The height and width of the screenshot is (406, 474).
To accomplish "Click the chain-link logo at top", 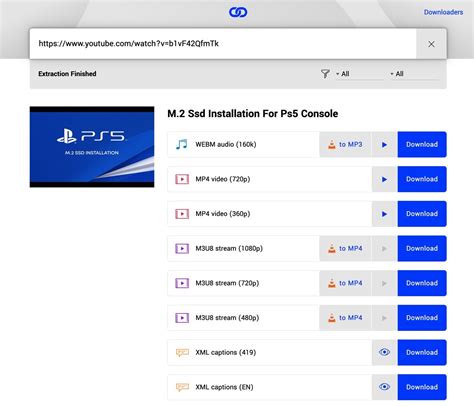I will tap(238, 12).
